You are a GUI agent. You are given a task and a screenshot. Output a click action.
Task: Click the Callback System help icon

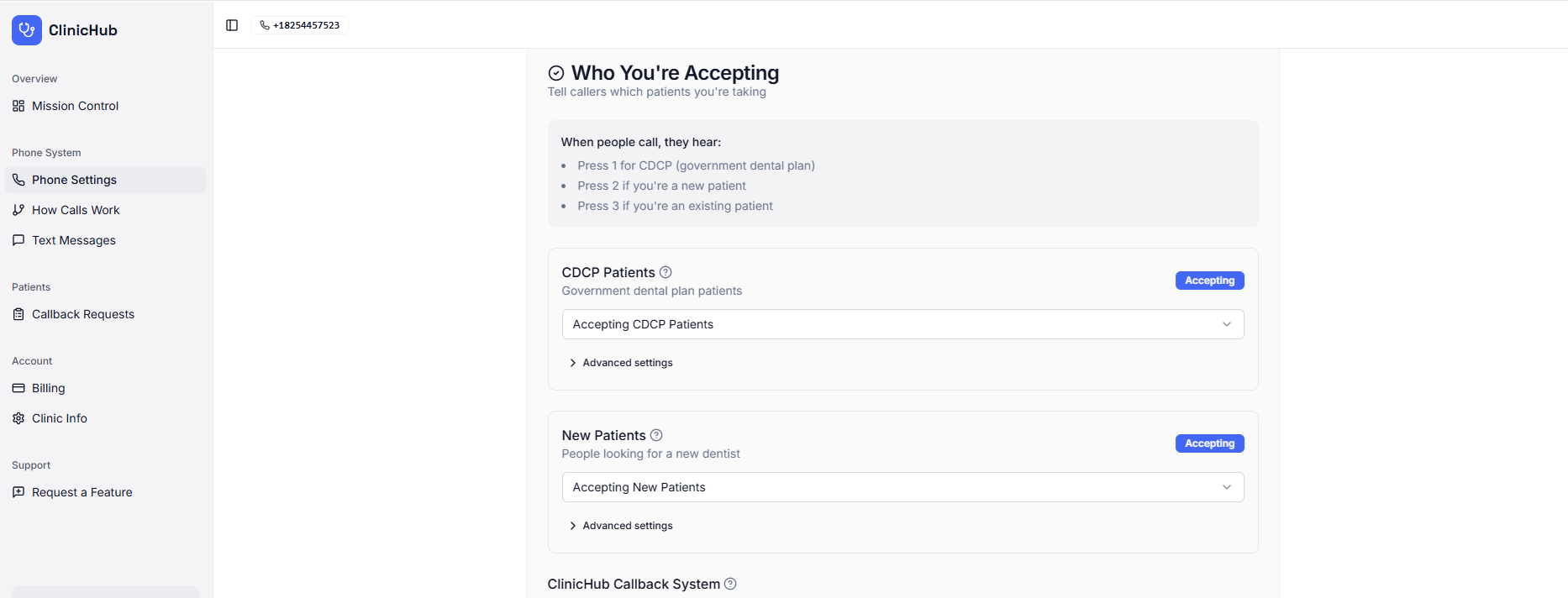[x=730, y=584]
